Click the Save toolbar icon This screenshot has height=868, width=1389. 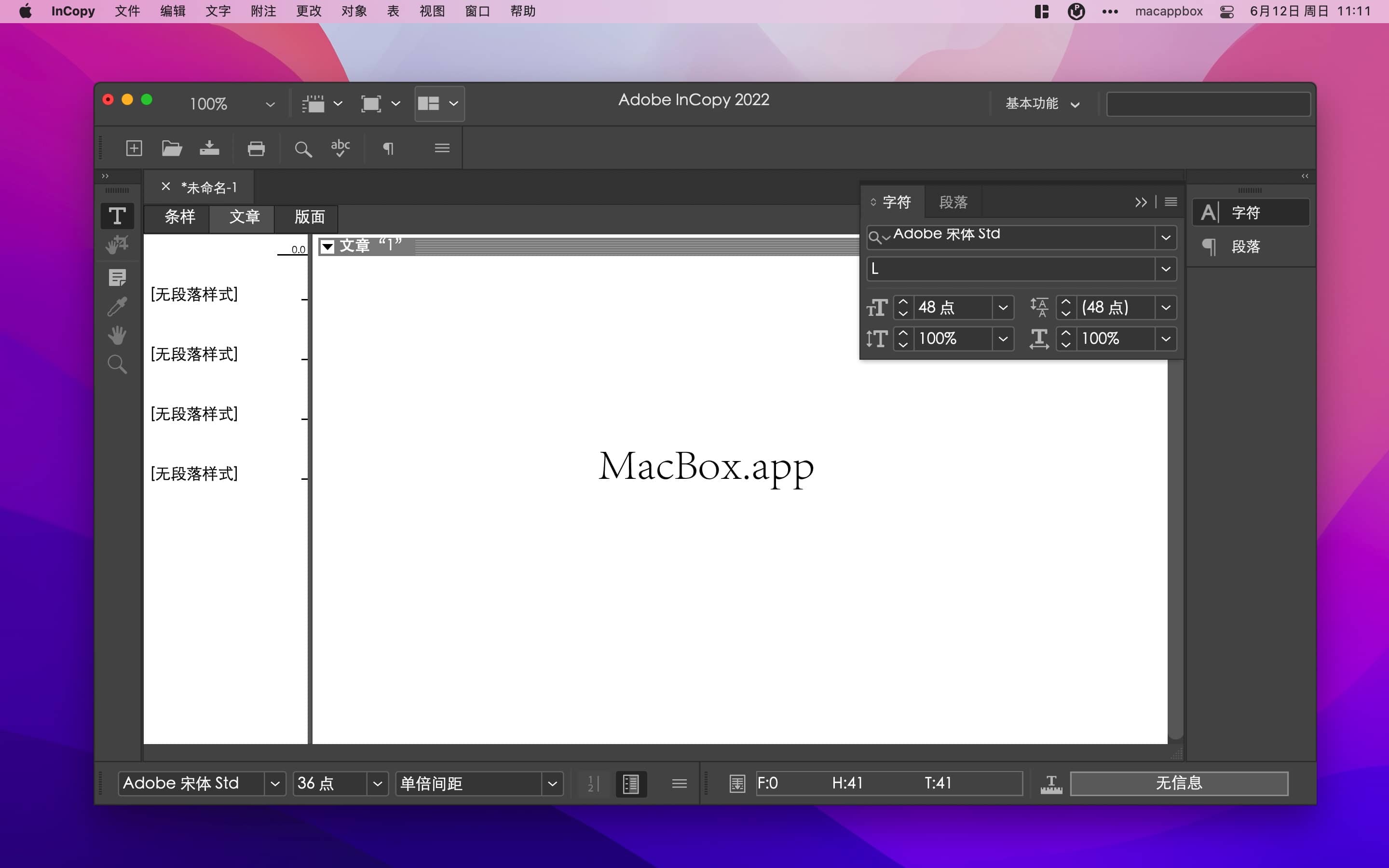pos(209,149)
